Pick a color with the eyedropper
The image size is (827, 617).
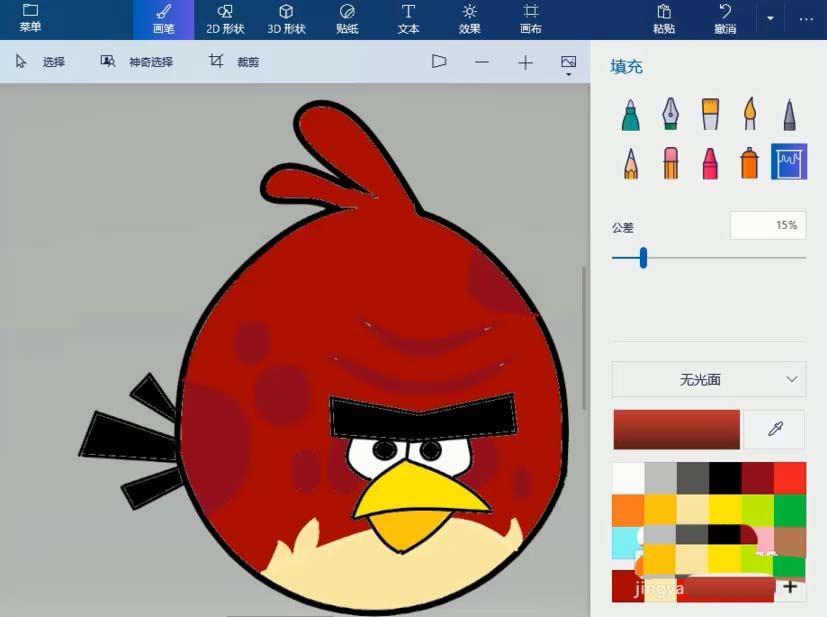pos(775,429)
